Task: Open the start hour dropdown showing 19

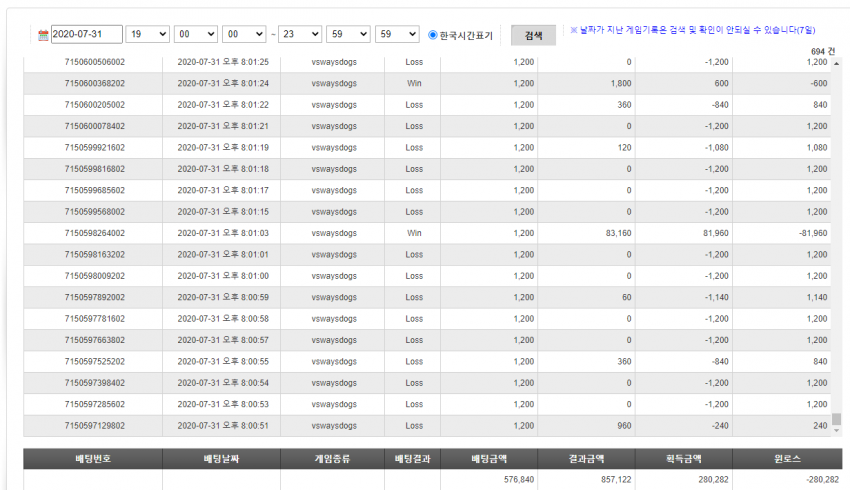Action: [147, 34]
